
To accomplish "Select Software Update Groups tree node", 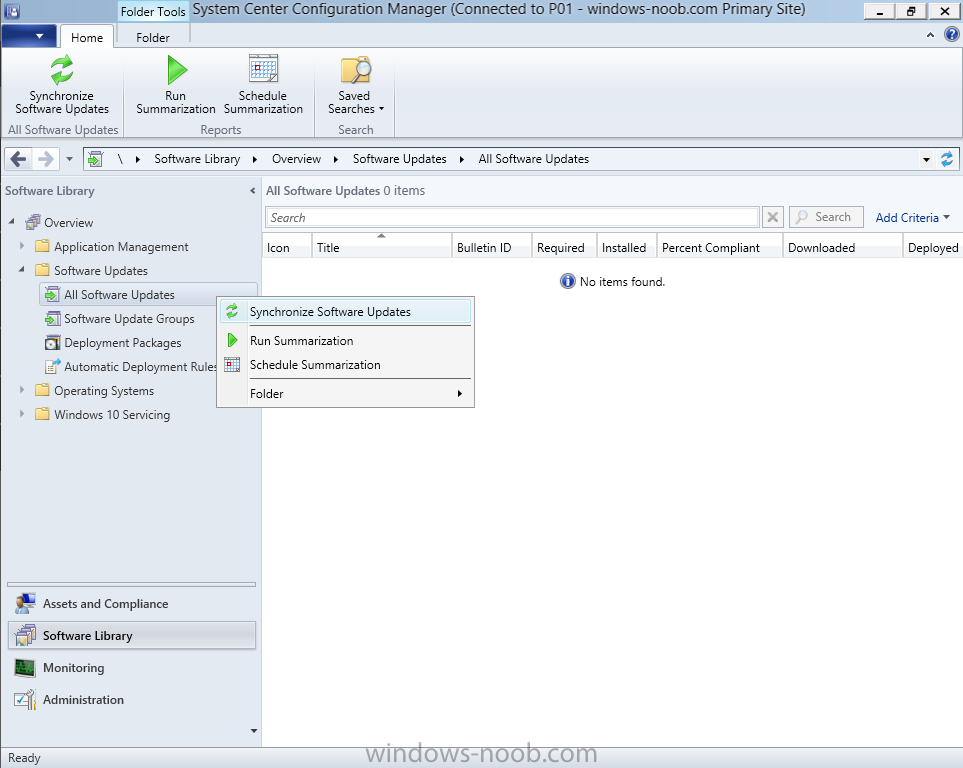I will coord(129,319).
